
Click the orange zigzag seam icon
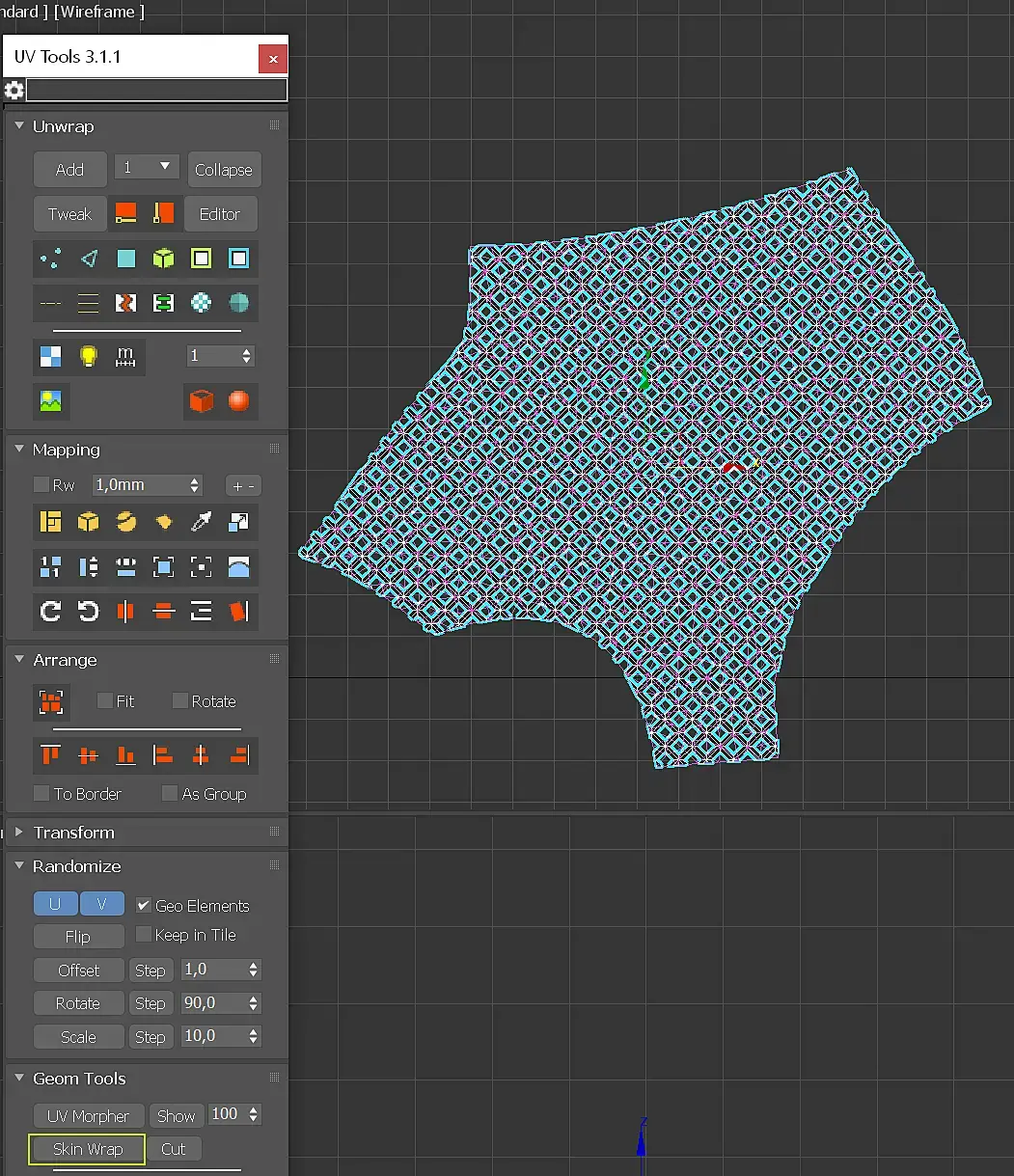126,303
